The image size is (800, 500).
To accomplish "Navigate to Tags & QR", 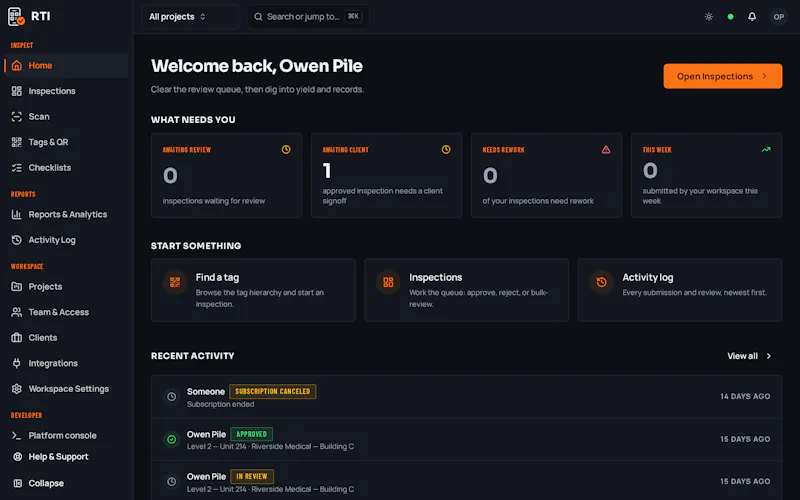I will pos(66,142).
